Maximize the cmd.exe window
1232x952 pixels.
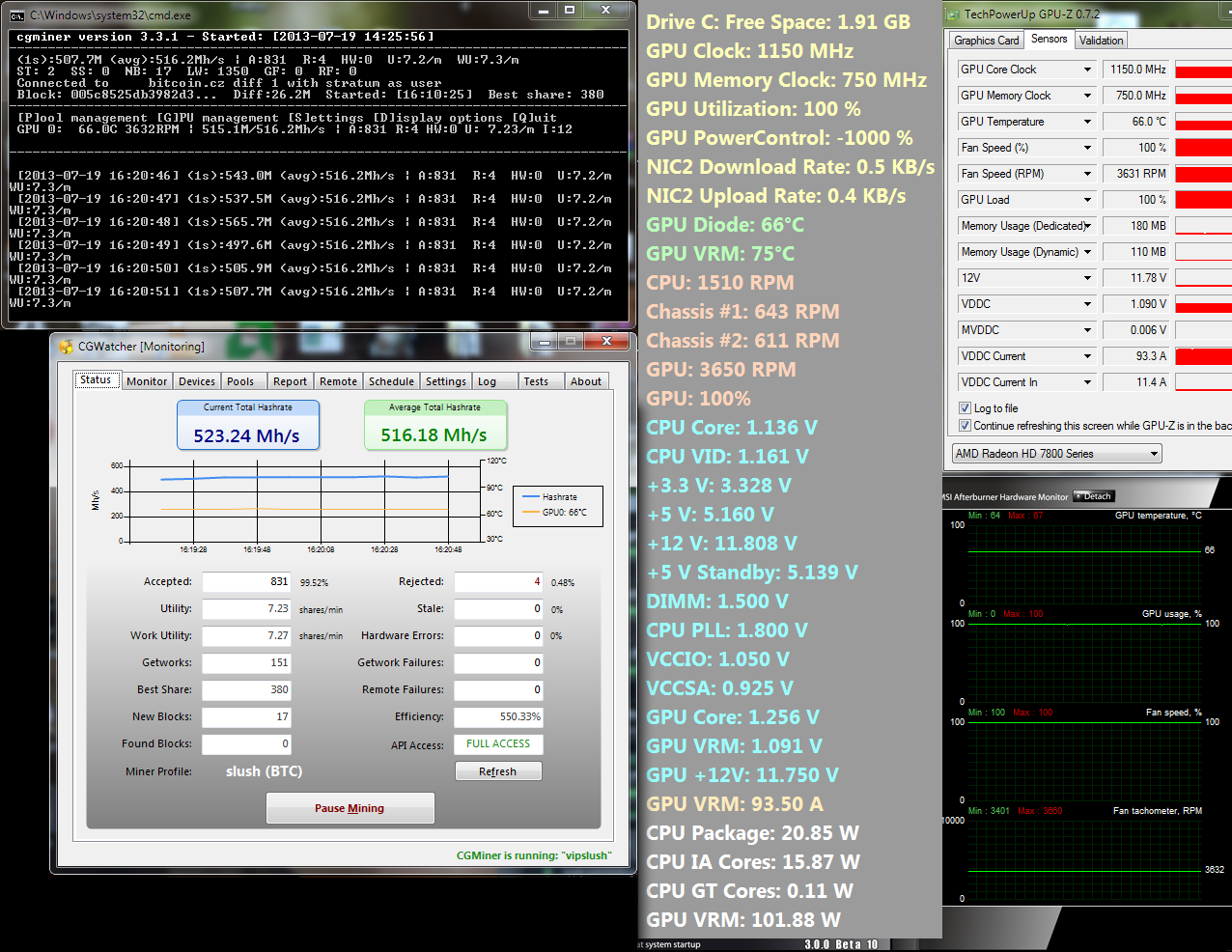coord(570,10)
